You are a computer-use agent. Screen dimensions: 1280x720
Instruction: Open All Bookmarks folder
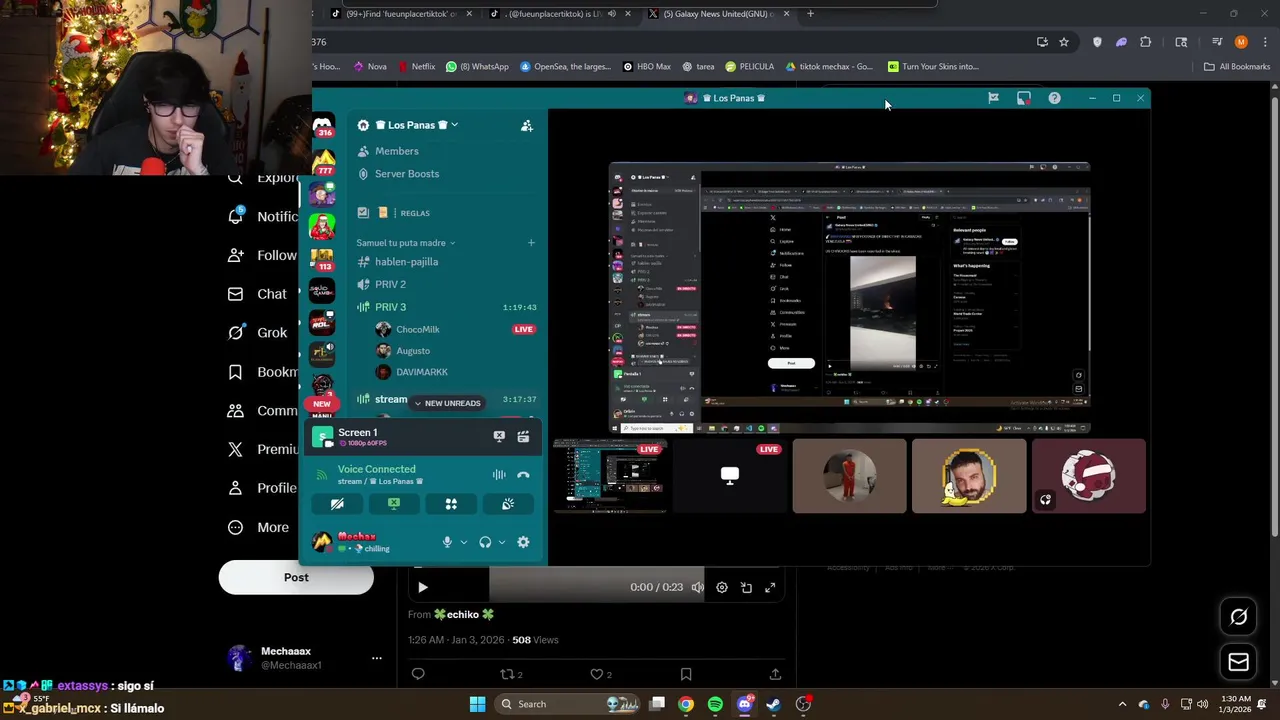click(1237, 67)
